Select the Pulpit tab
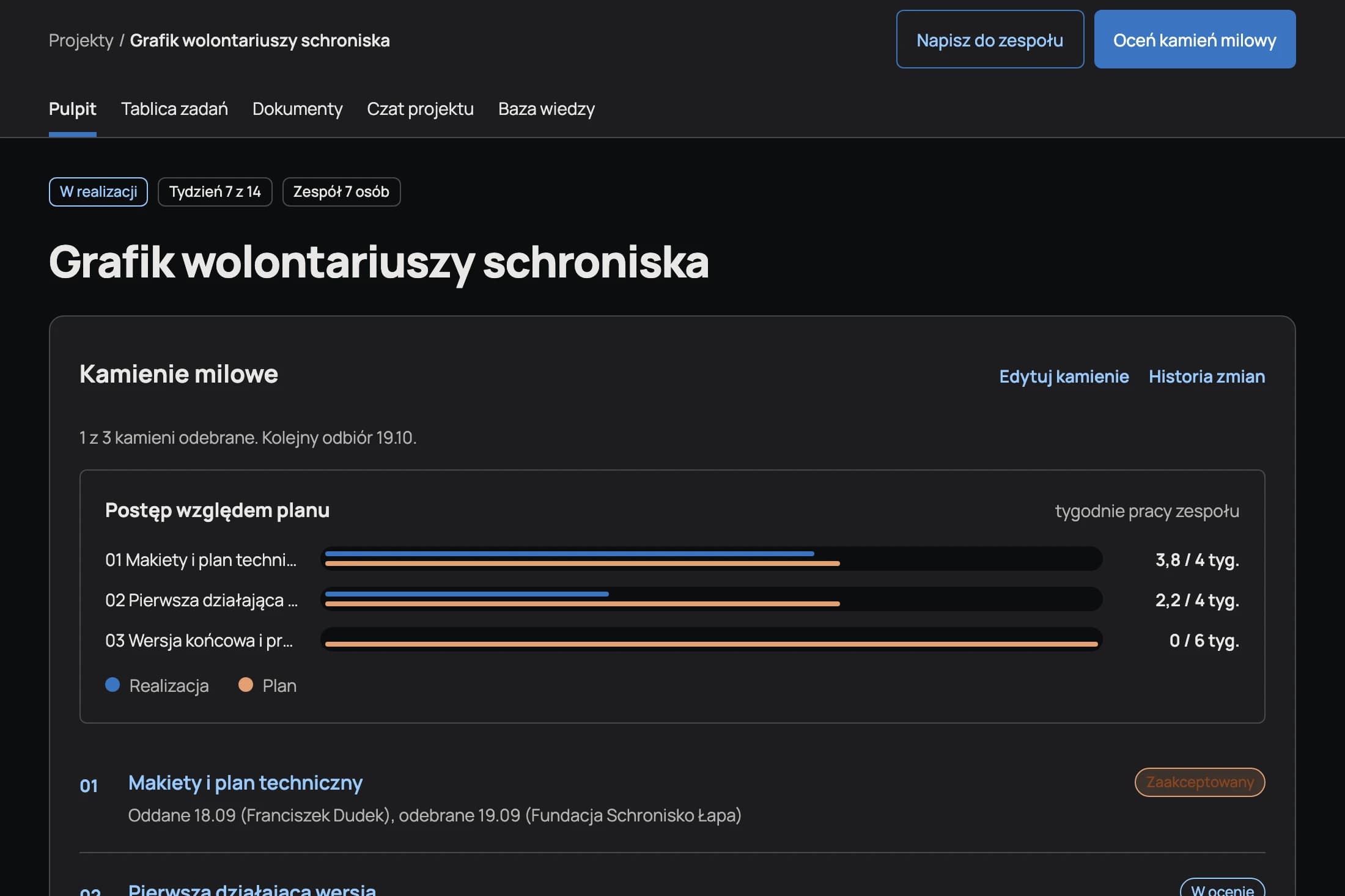This screenshot has width=1345, height=896. (x=72, y=109)
